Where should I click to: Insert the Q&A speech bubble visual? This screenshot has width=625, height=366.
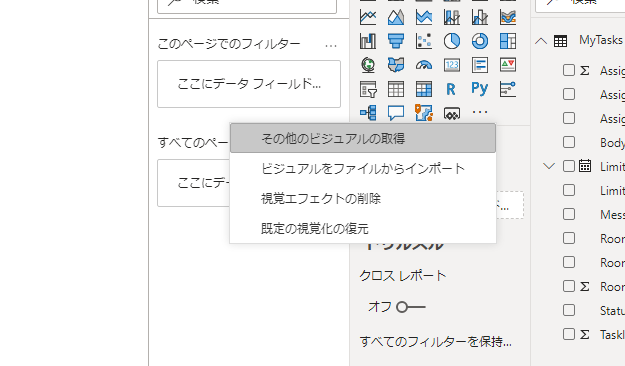(396, 113)
